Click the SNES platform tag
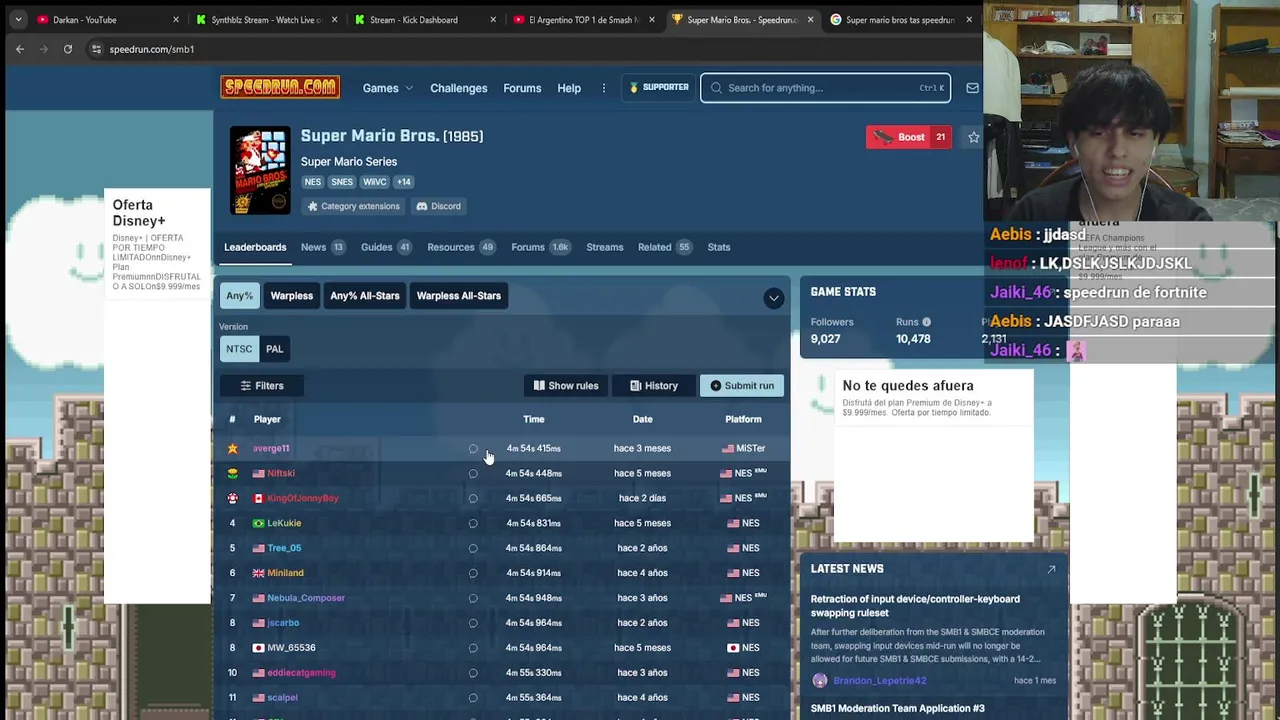This screenshot has height=720, width=1280. click(x=342, y=182)
